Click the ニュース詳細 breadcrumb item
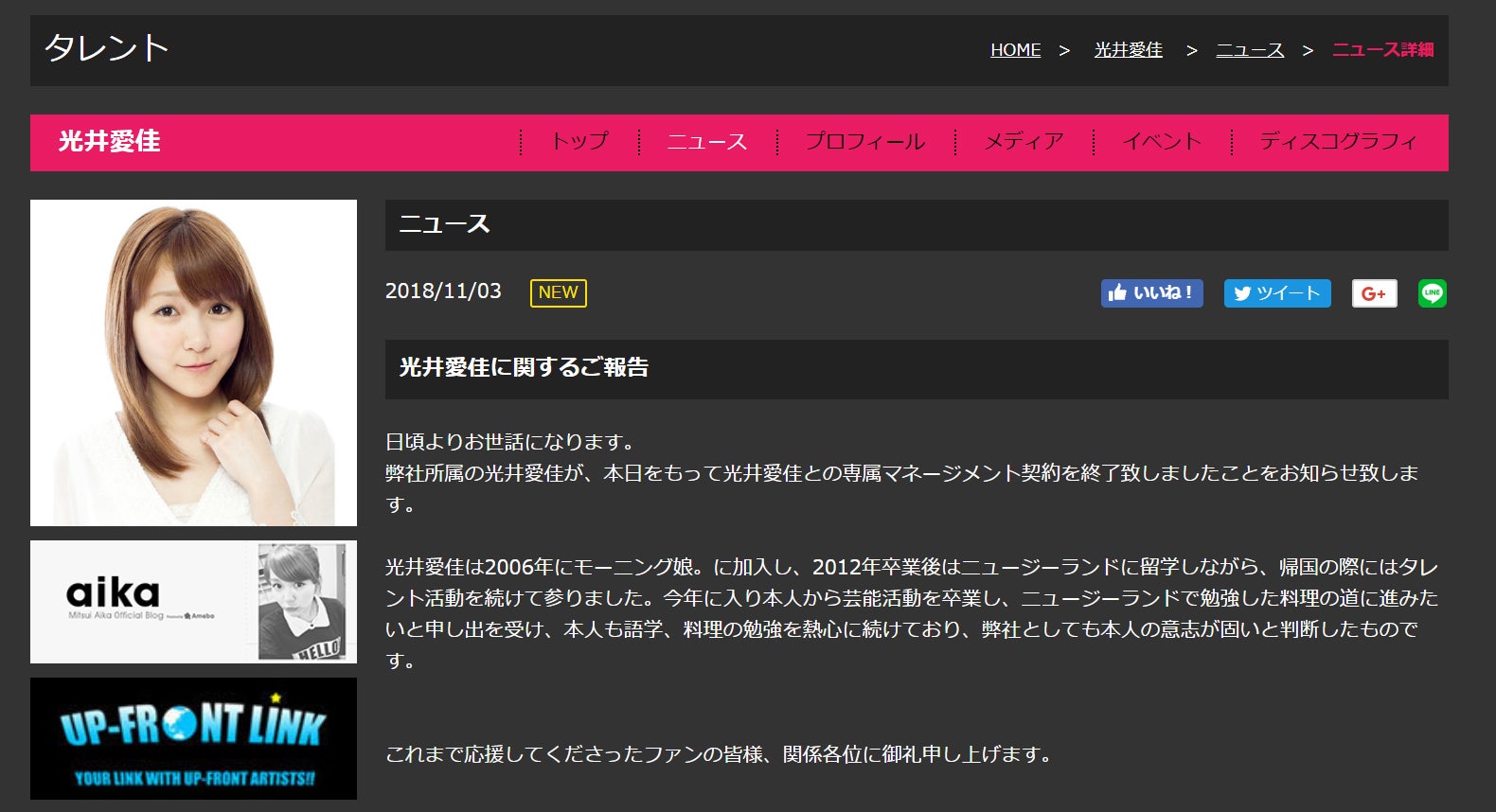The image size is (1496, 812). (1382, 50)
